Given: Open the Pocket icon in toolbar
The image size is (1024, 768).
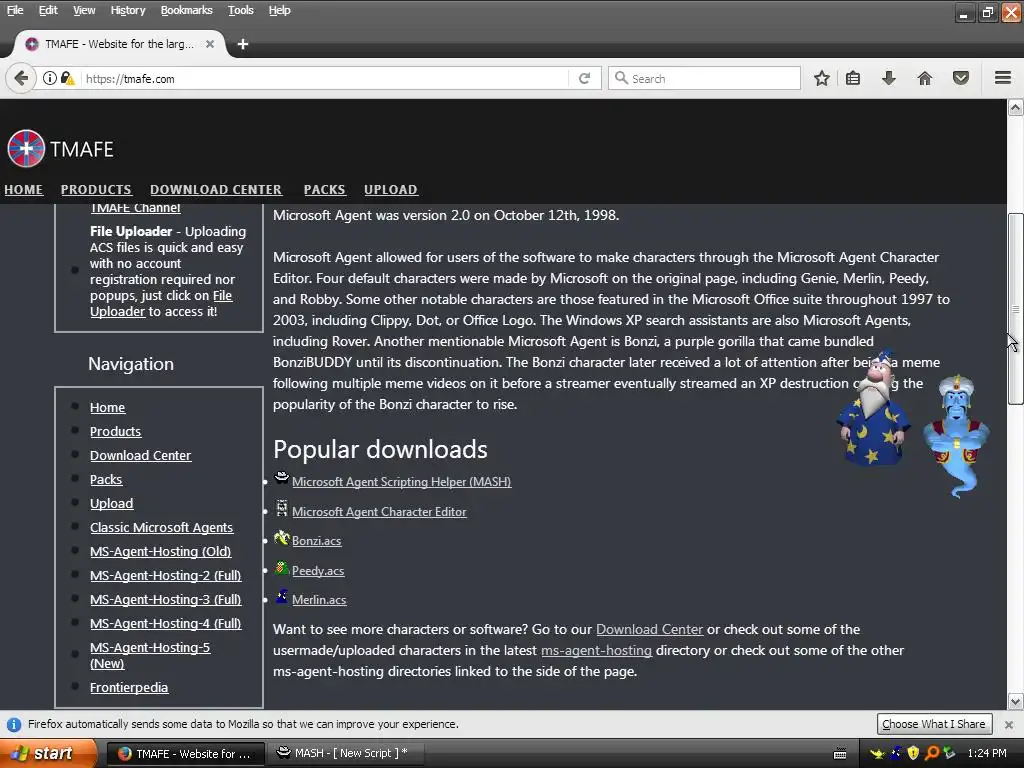Looking at the screenshot, I should [961, 78].
